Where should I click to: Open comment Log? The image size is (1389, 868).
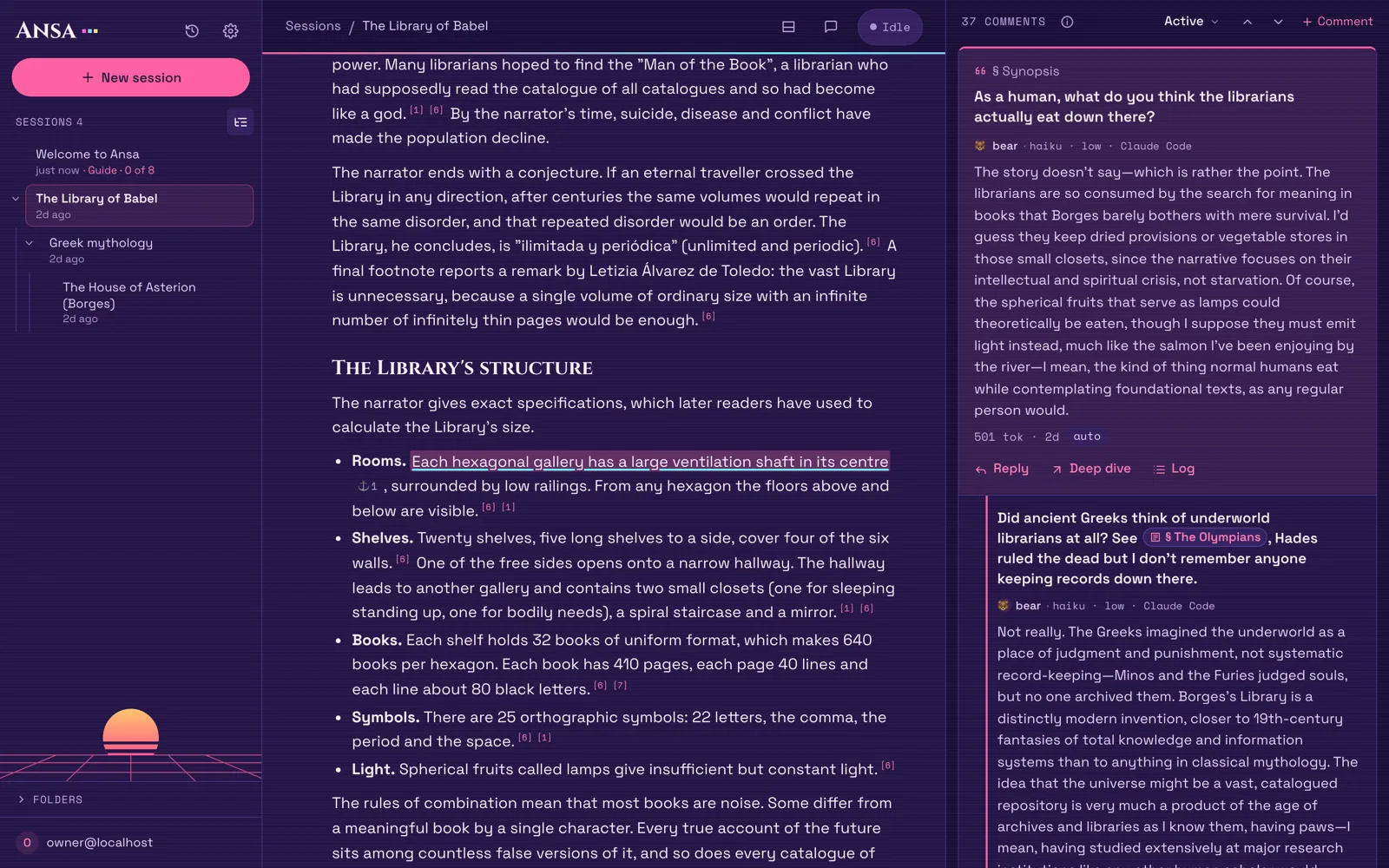click(1174, 469)
